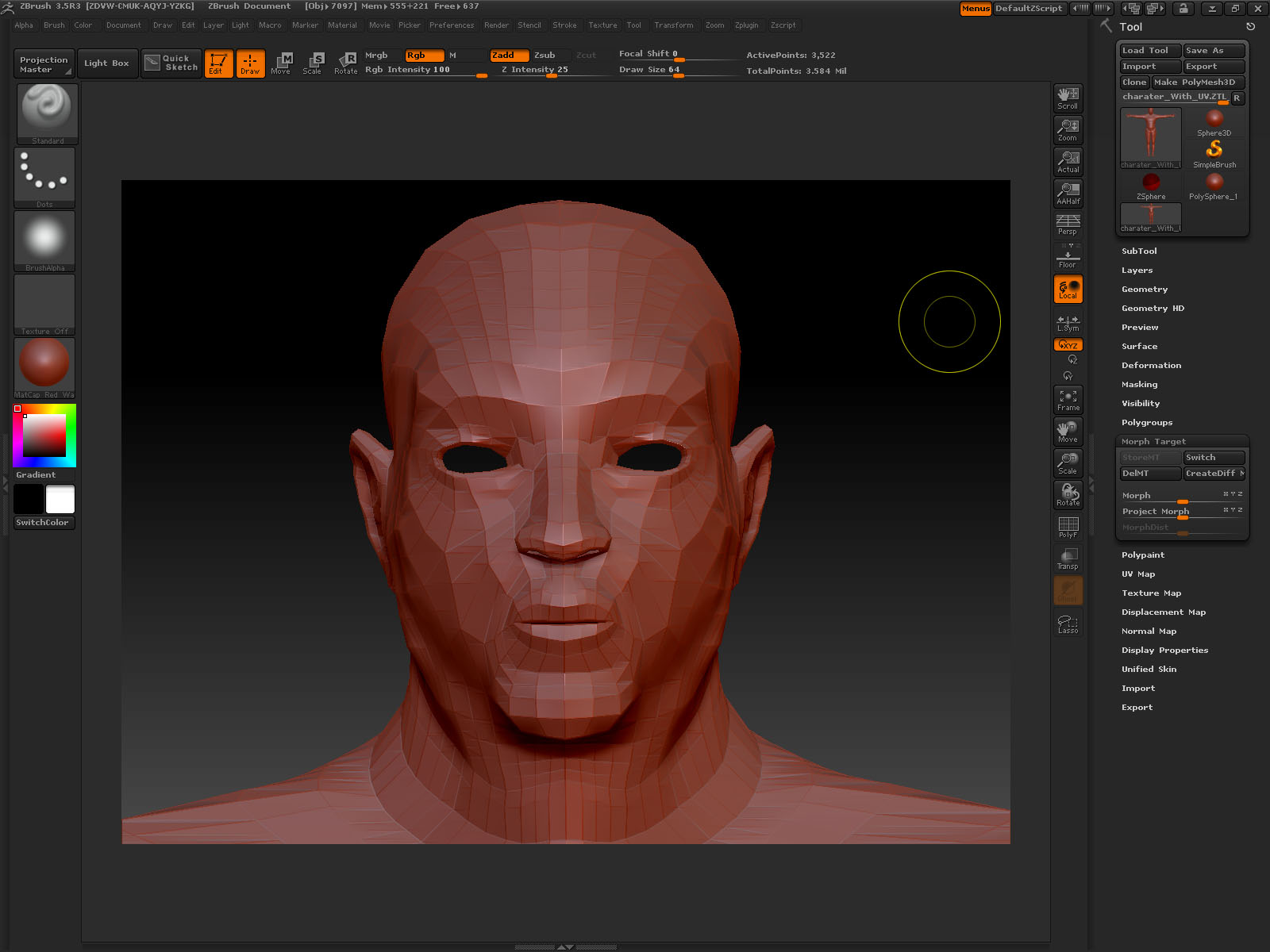Expand the Display Properties section
This screenshot has height=952, width=1270.
click(x=1164, y=650)
